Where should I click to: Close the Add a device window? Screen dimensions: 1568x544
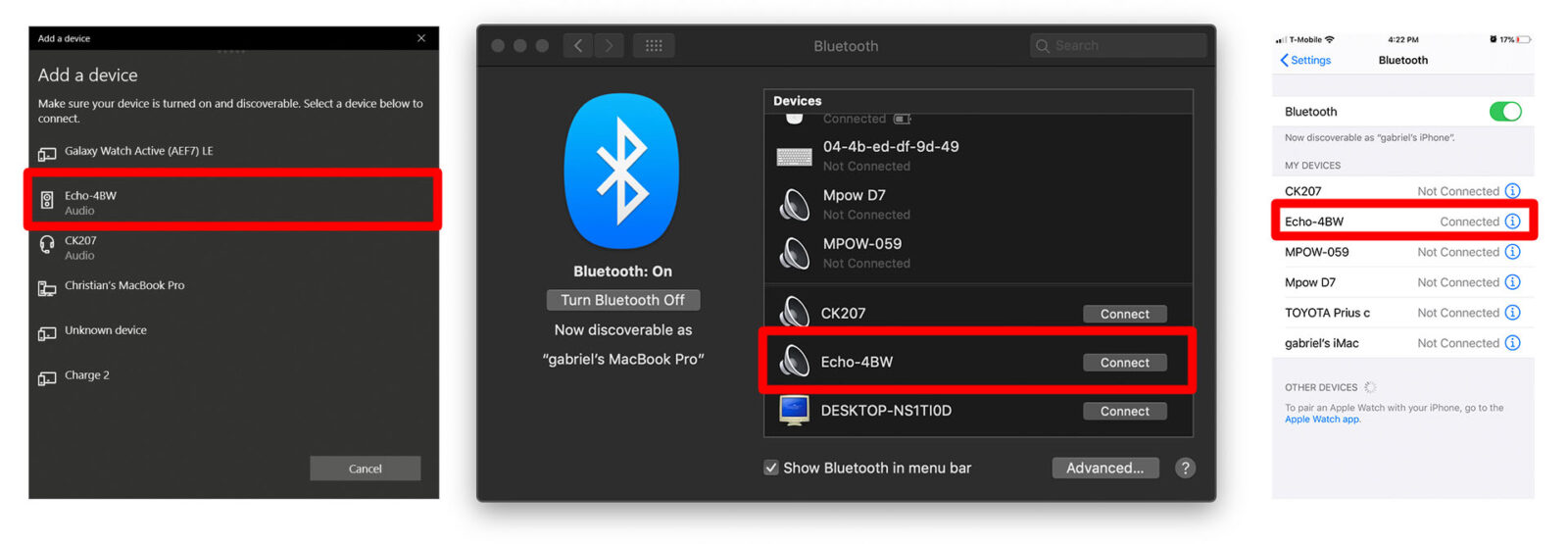pos(421,38)
